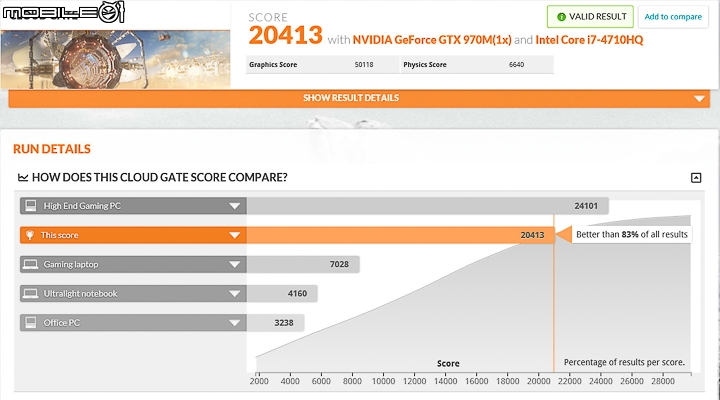Select the Office PC label

pos(62,323)
